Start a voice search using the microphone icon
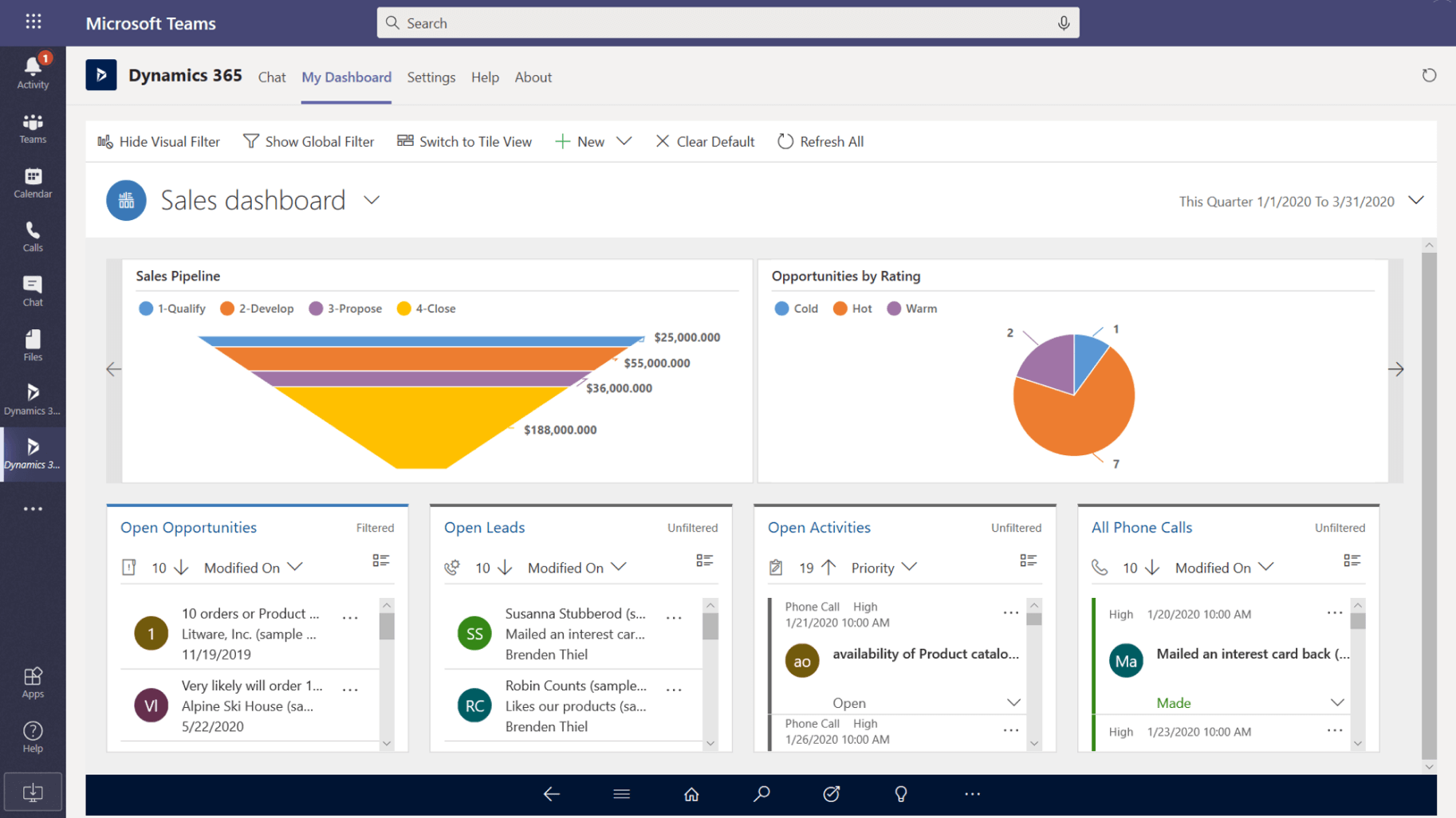This screenshot has height=818, width=1456. pos(1064,22)
